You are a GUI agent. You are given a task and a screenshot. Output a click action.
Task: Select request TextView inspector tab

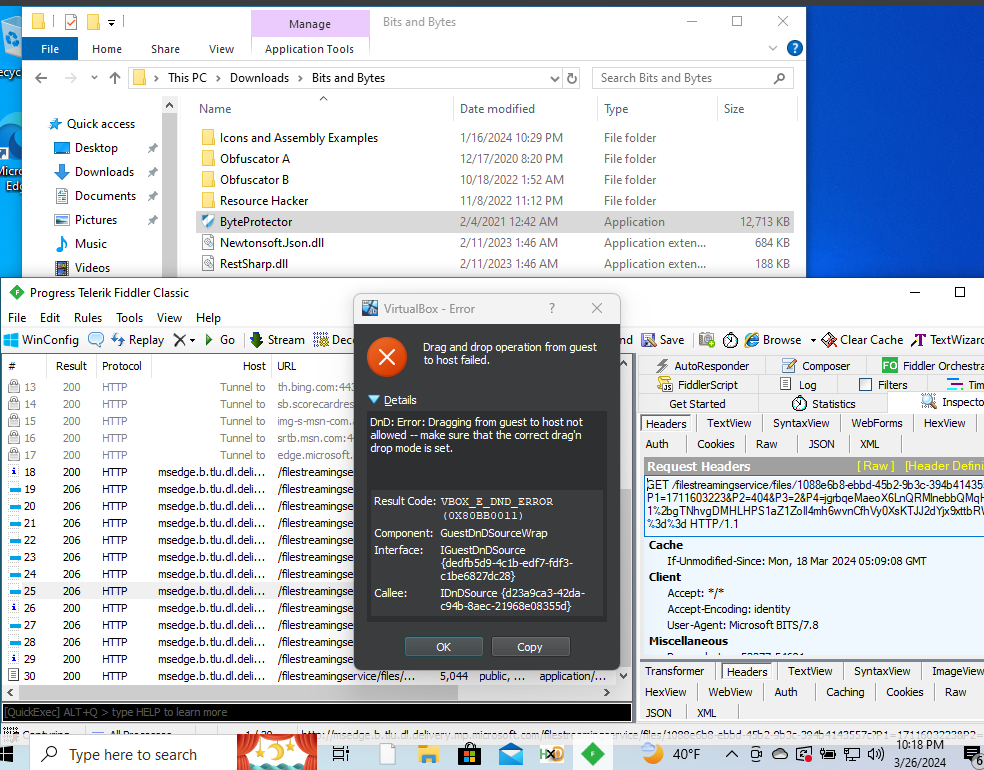pyautogui.click(x=729, y=423)
